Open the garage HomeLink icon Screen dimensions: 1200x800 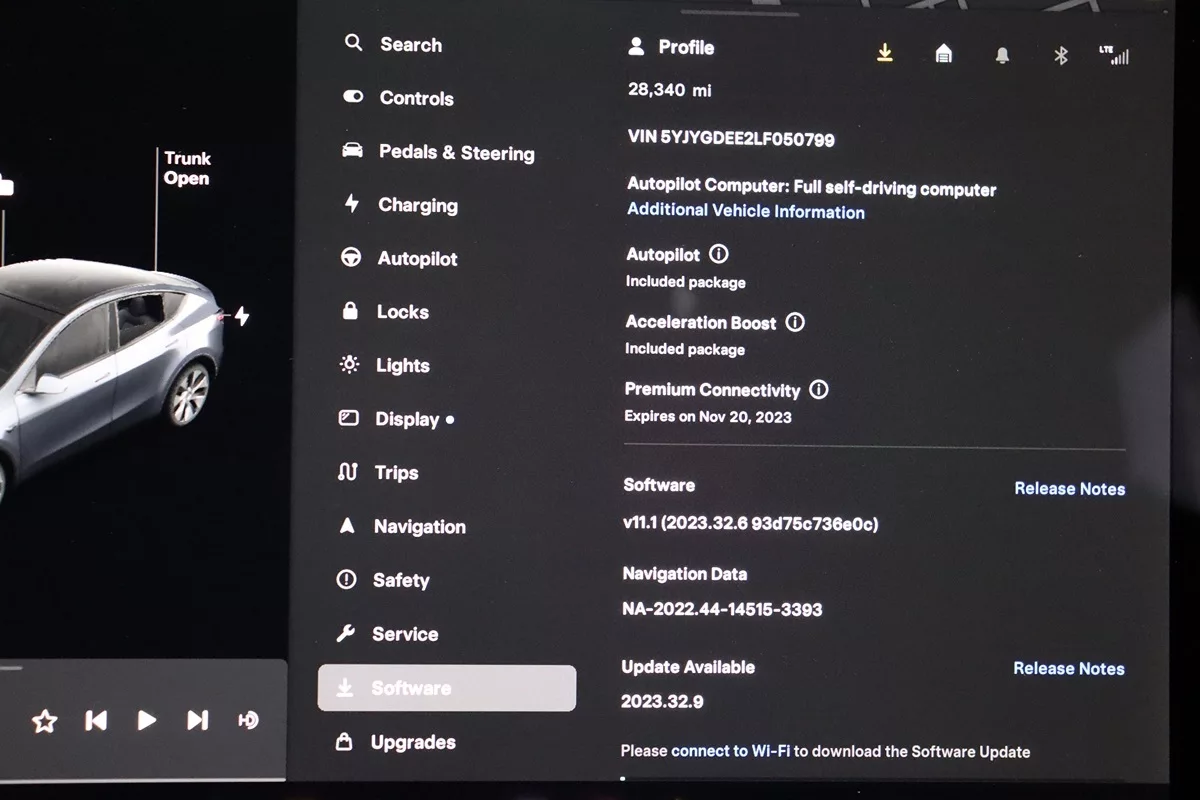[x=943, y=54]
